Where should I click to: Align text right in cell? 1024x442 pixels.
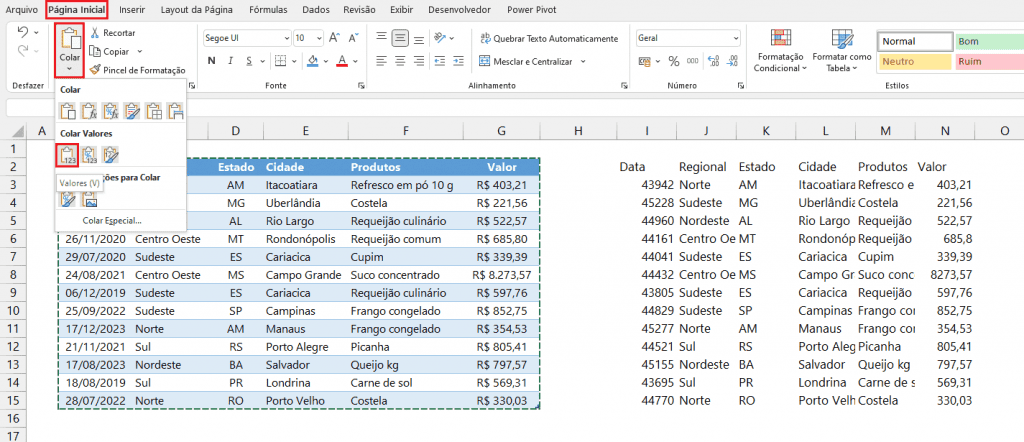pos(419,61)
